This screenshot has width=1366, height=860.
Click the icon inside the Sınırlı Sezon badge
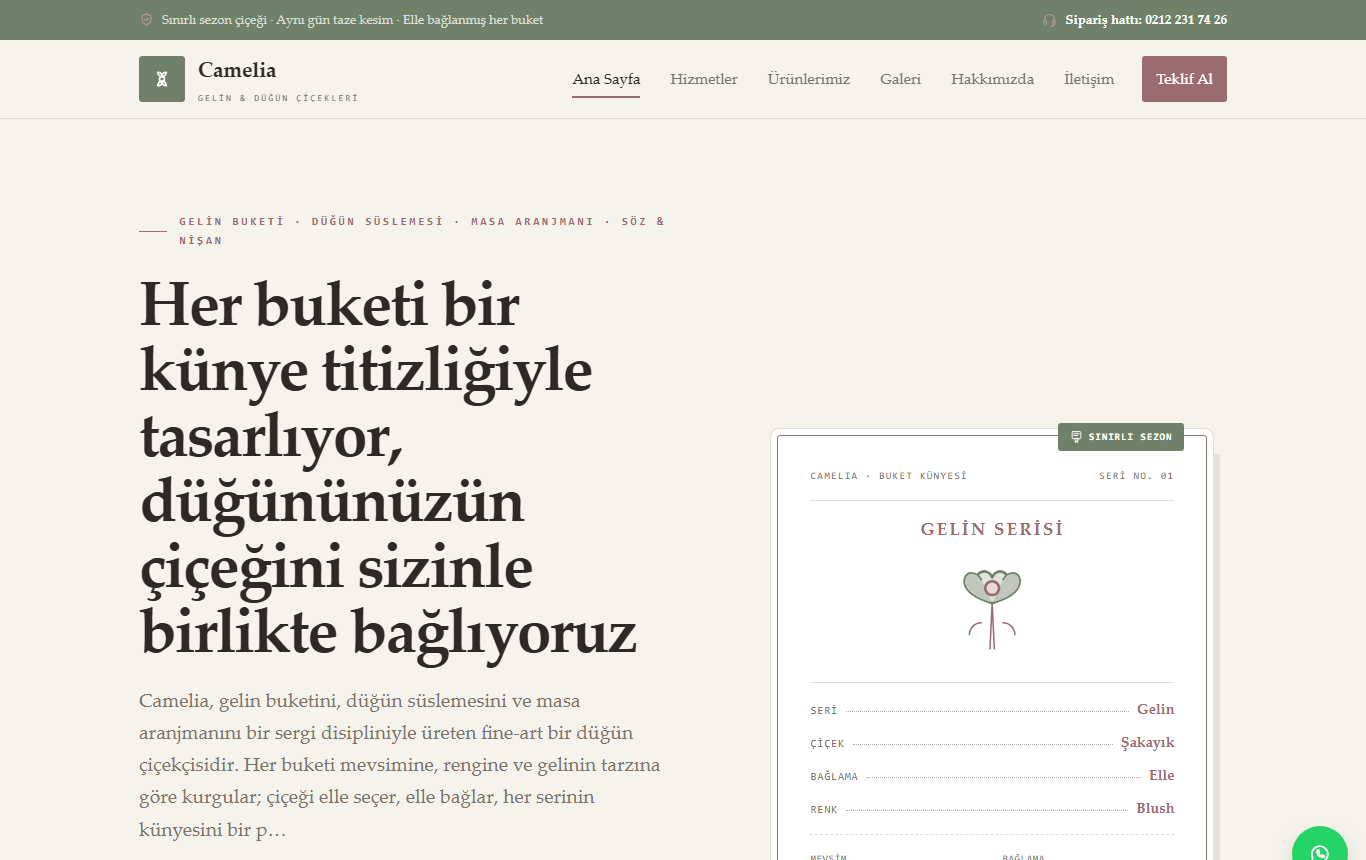click(1076, 437)
